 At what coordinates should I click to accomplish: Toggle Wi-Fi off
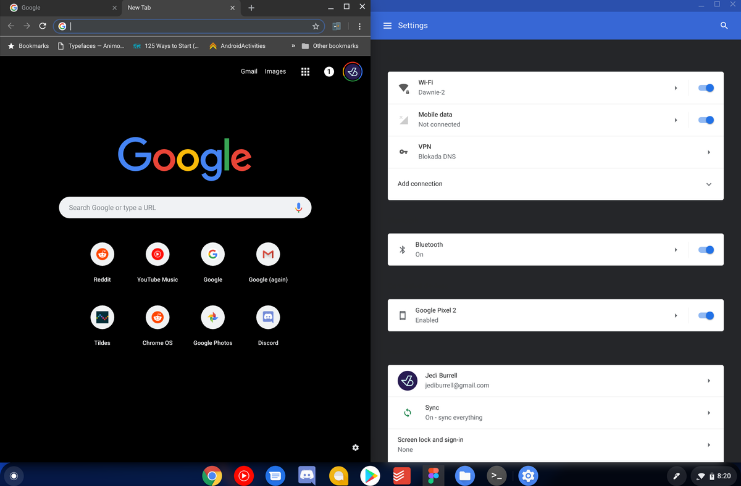[x=706, y=88]
